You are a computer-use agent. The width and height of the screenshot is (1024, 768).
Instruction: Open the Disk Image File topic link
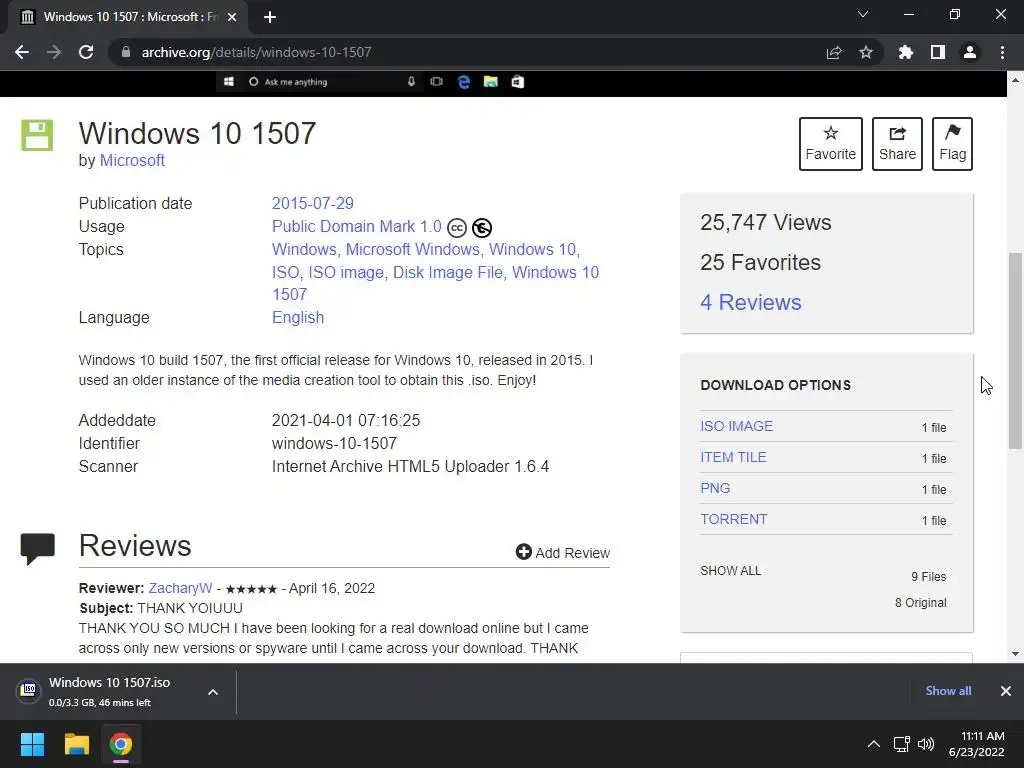tap(447, 272)
